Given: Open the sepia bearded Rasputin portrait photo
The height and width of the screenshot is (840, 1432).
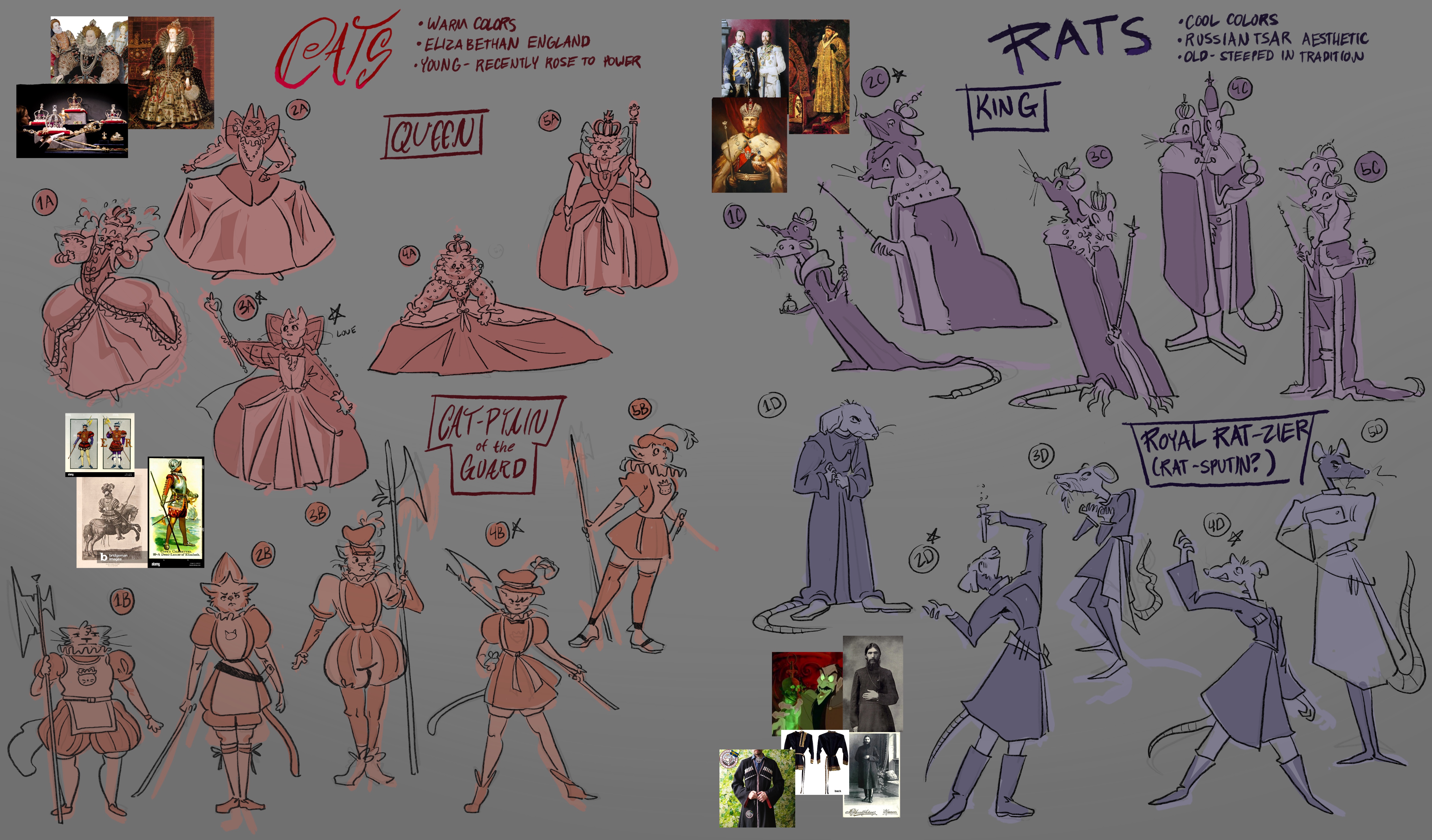Looking at the screenshot, I should 873,684.
